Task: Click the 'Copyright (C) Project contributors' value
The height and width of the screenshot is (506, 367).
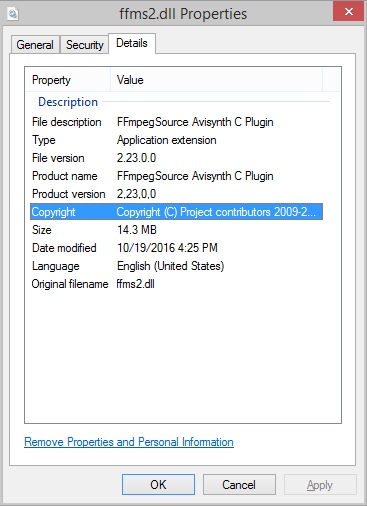Action: [x=216, y=212]
